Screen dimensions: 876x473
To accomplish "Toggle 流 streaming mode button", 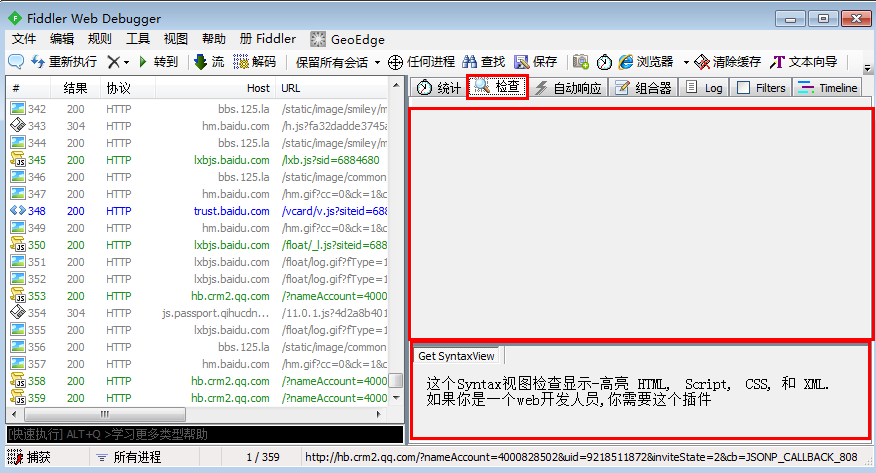I will click(x=209, y=61).
